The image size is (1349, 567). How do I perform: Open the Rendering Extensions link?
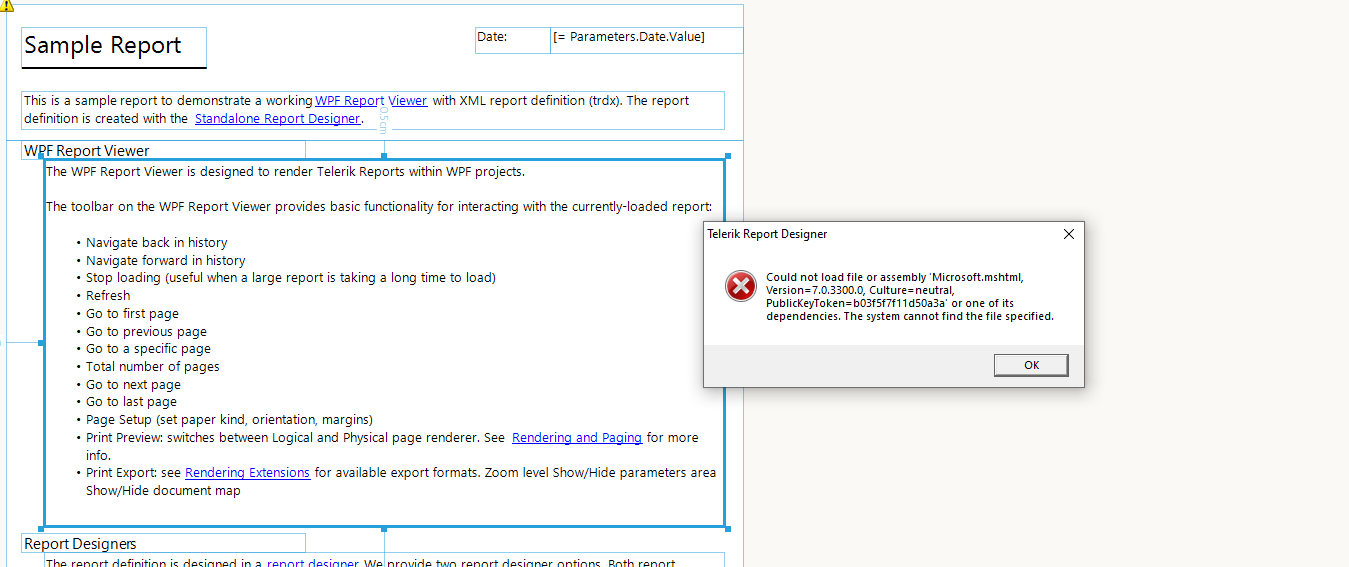point(247,472)
